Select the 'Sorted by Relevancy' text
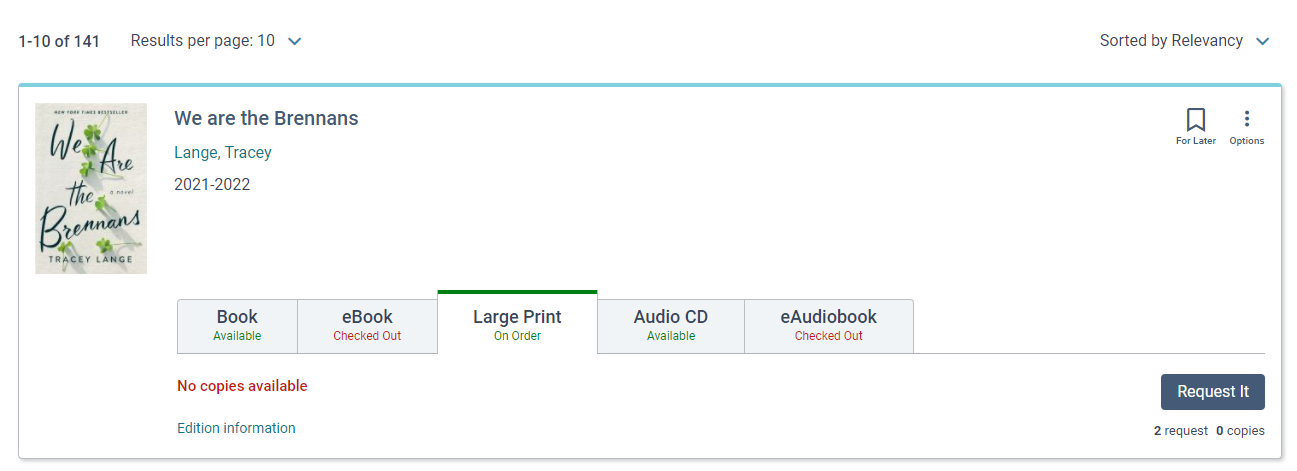1297x471 pixels. 1171,41
